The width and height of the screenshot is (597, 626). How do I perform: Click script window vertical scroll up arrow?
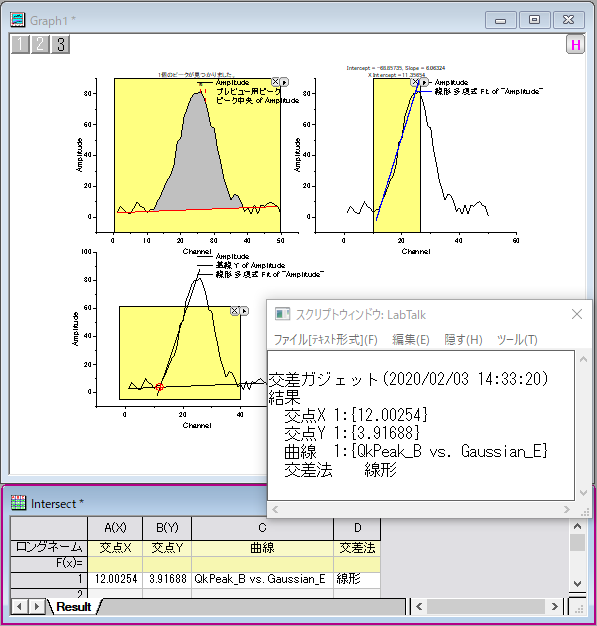click(x=583, y=359)
